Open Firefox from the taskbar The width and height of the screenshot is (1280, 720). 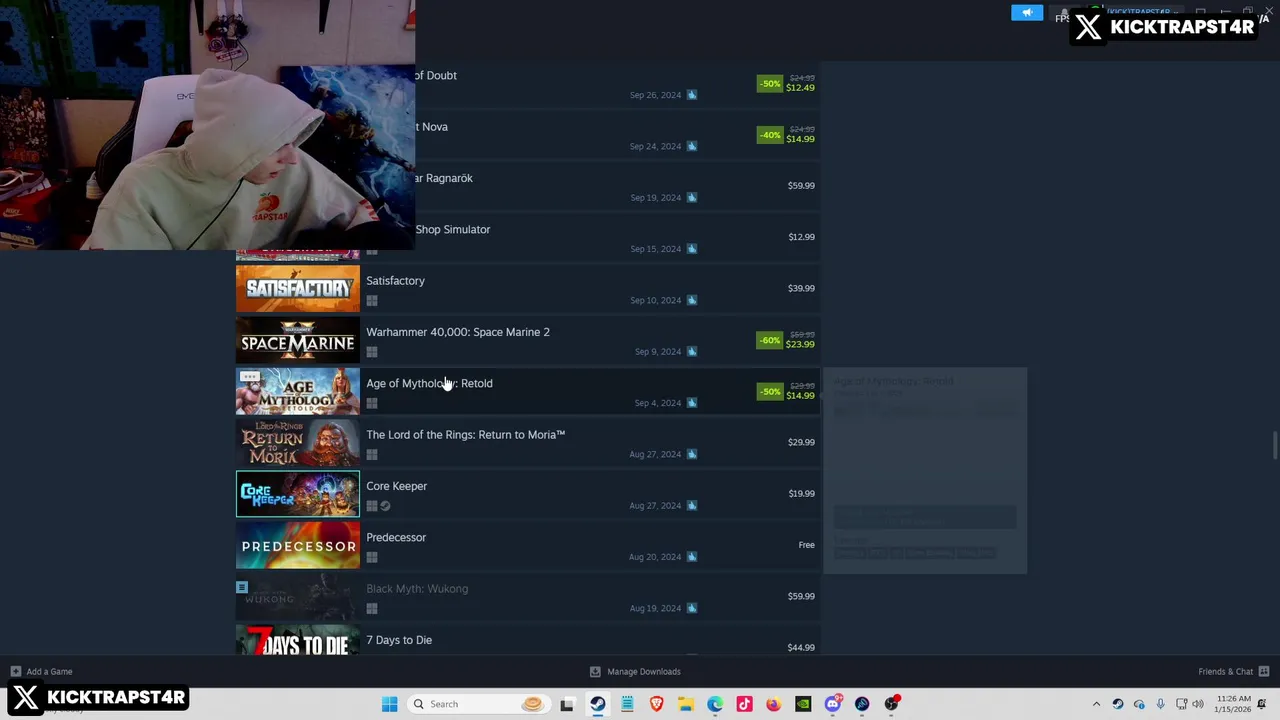pos(774,704)
